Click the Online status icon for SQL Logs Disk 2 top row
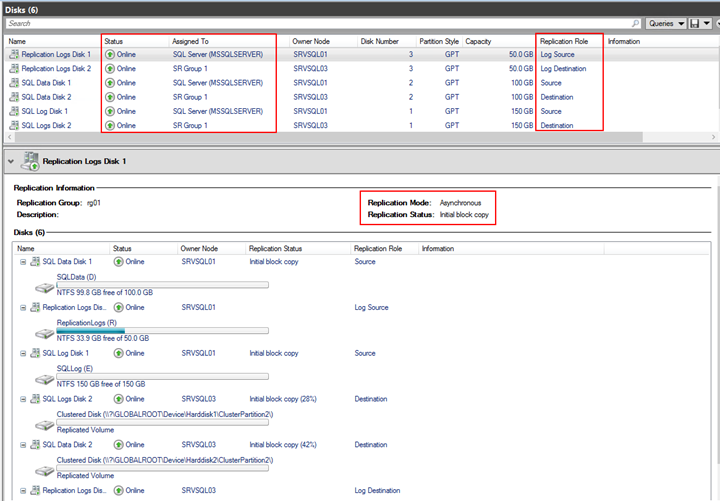 [x=110, y=125]
